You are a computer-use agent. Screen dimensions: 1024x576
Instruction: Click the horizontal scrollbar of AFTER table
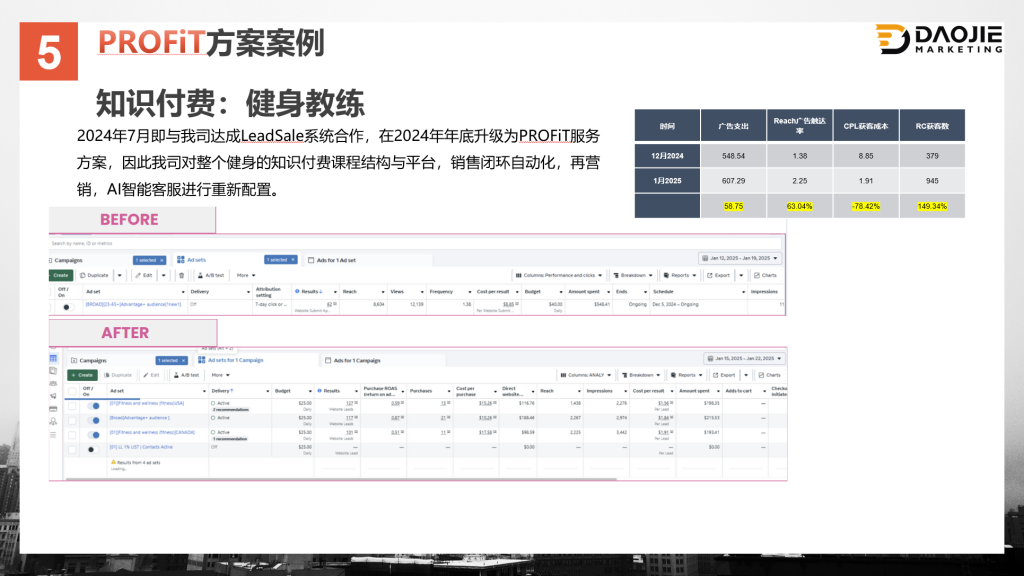tap(340, 479)
